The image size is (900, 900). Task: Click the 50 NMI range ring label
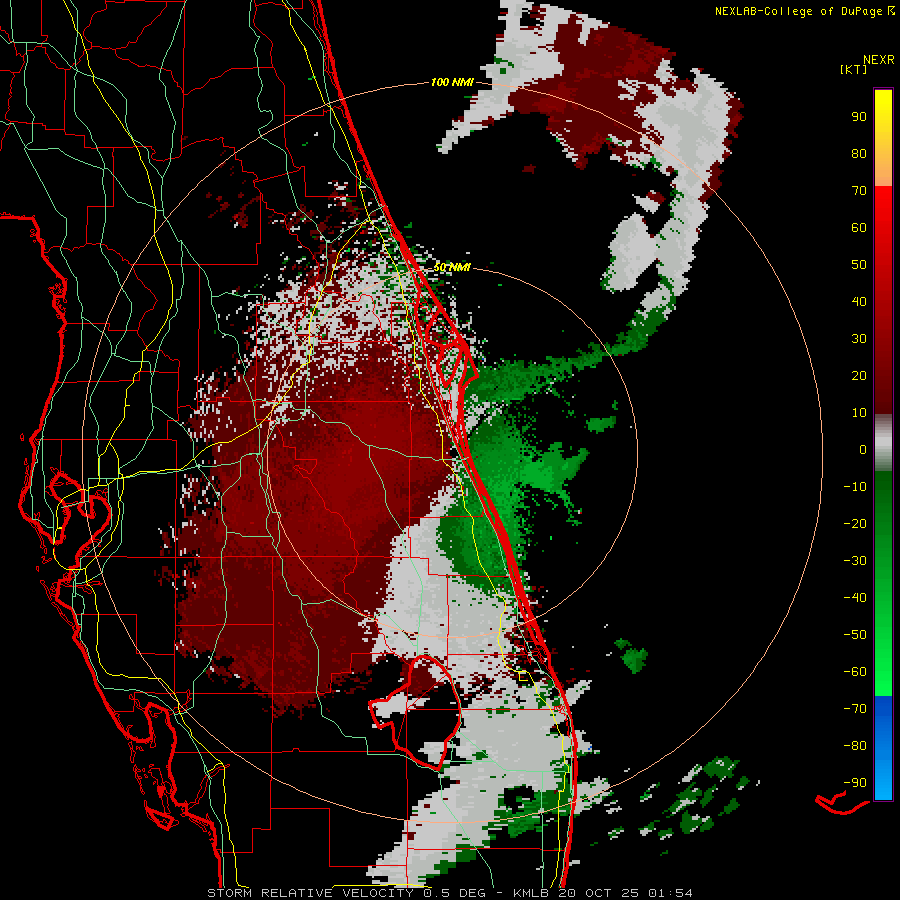[452, 267]
